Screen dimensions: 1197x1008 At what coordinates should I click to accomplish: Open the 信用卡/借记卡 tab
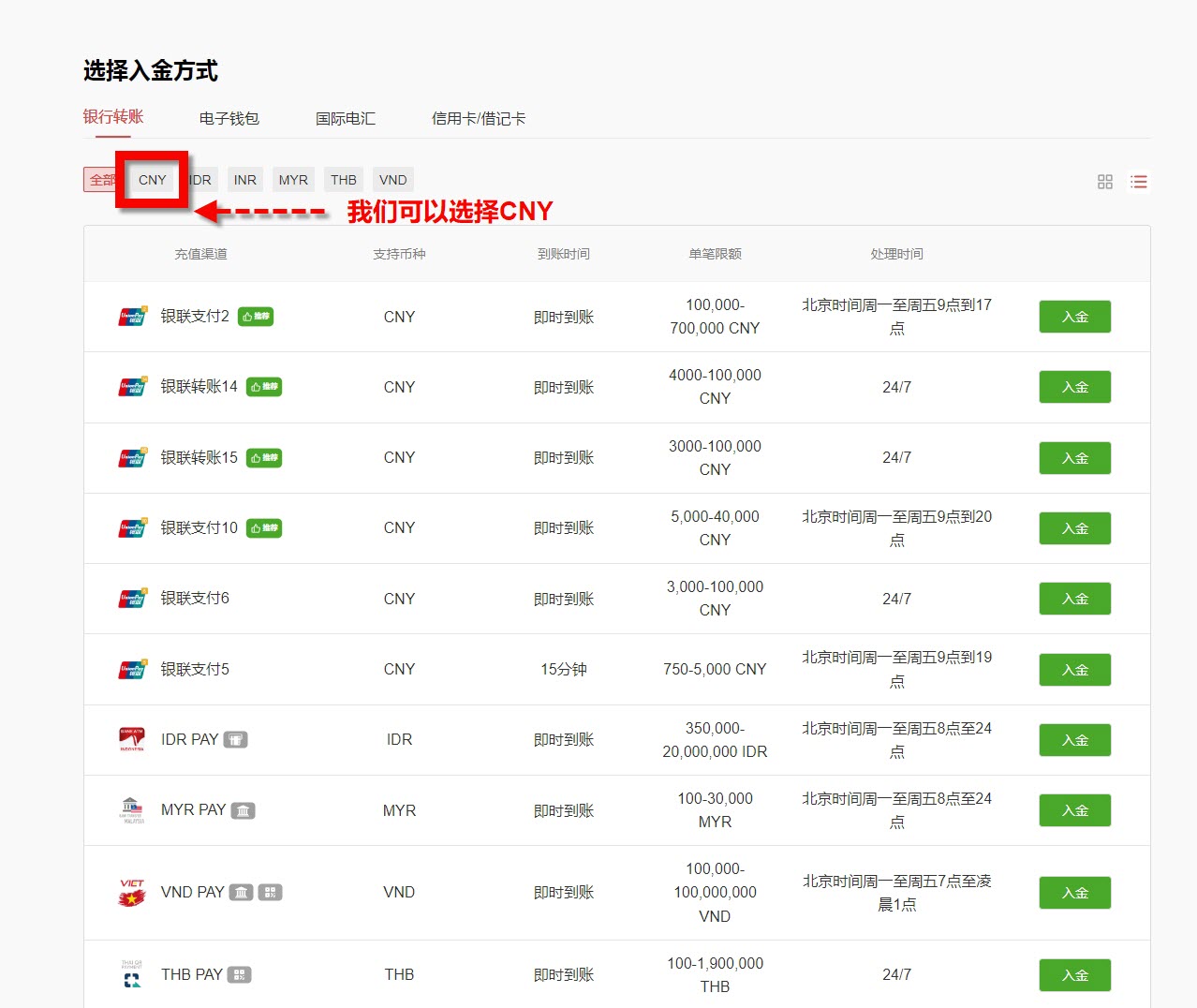479,119
